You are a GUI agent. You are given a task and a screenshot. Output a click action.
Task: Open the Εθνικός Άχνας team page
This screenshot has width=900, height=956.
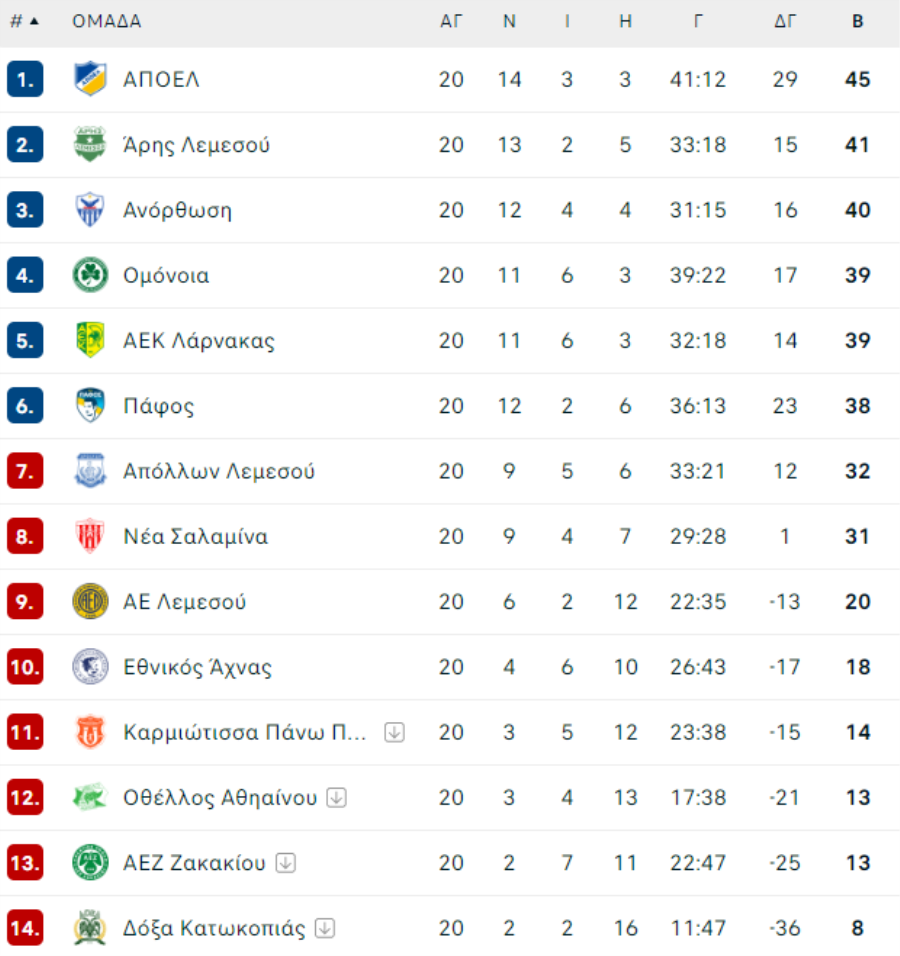click(x=198, y=667)
